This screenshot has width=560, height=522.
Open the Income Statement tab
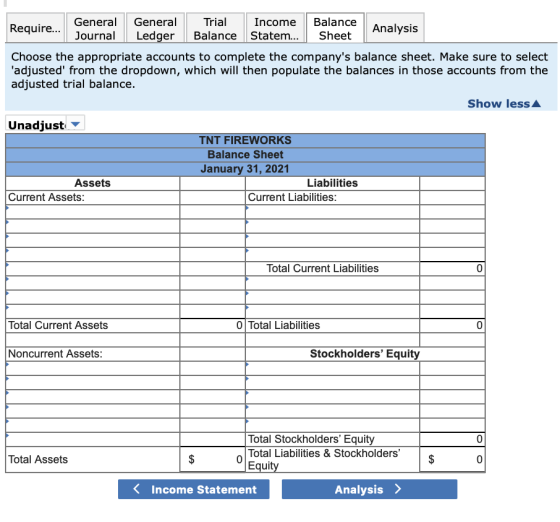tap(275, 28)
